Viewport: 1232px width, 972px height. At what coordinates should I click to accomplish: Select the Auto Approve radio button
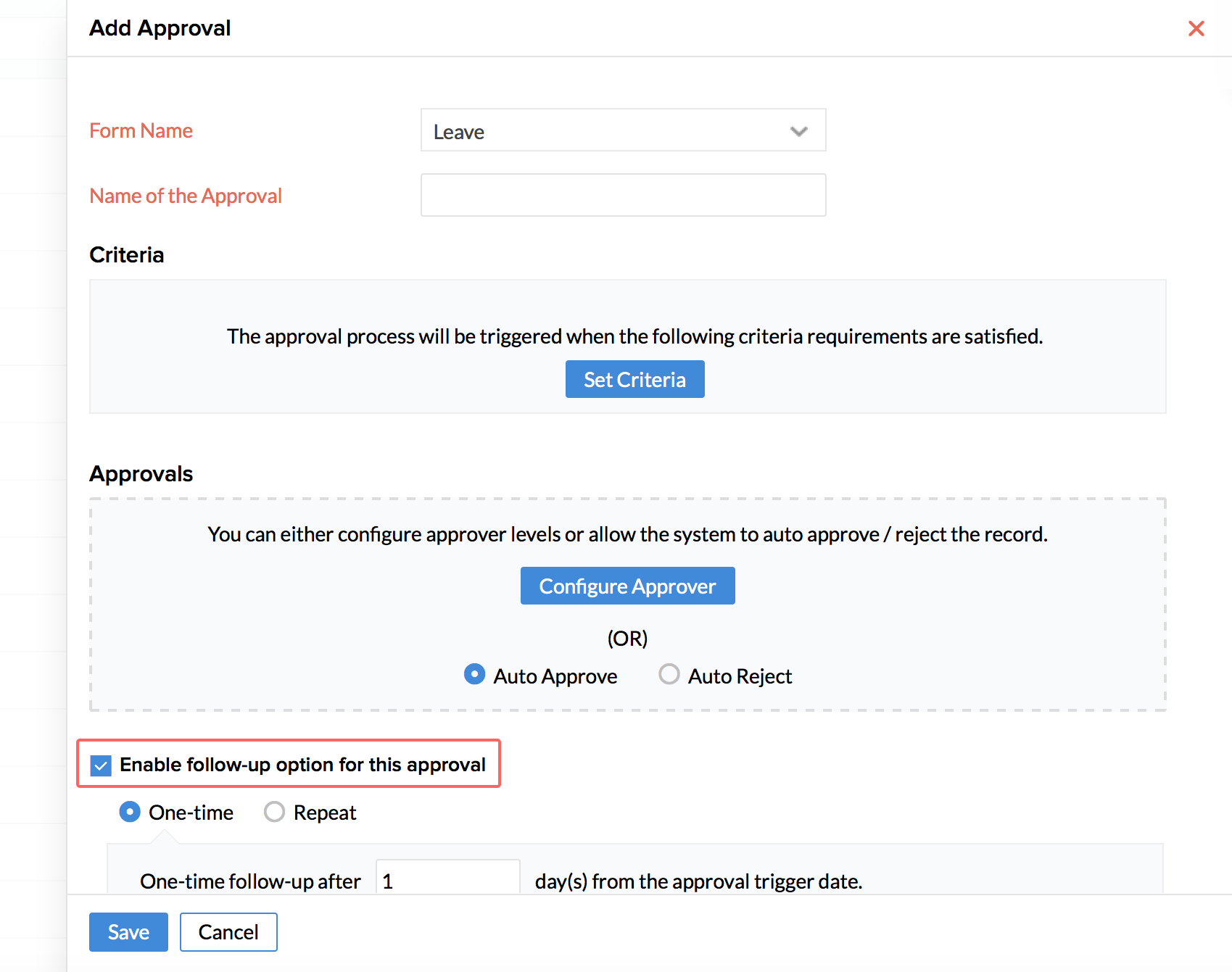click(x=474, y=675)
